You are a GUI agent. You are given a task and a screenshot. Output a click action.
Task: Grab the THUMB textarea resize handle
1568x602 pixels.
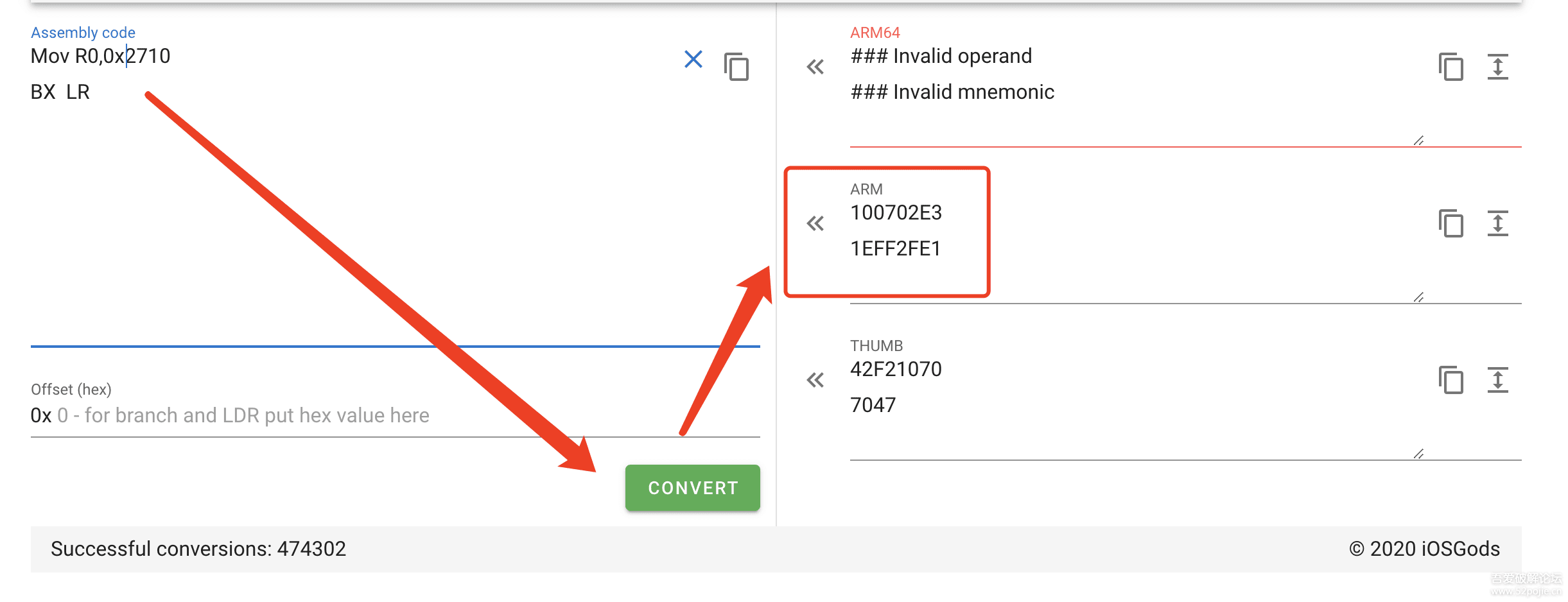tap(1418, 454)
